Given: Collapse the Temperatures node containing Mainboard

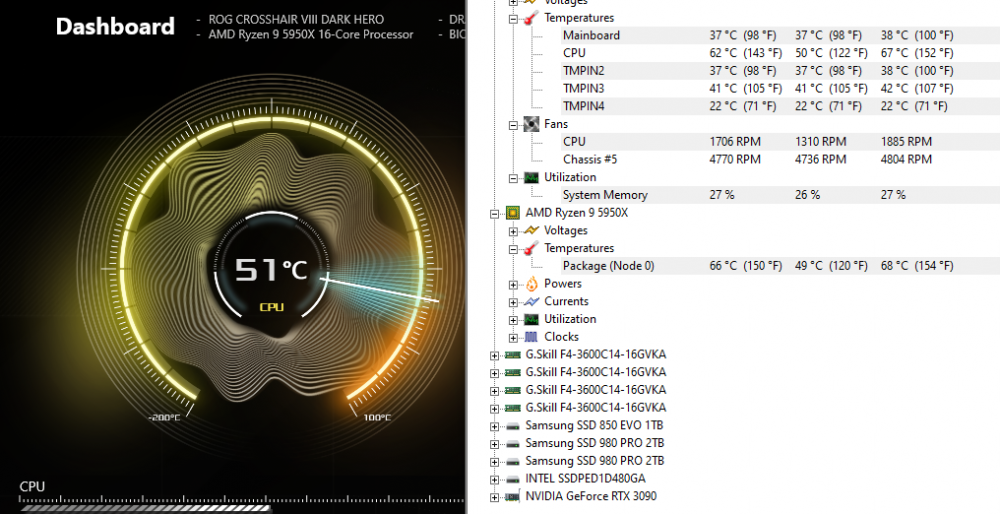Looking at the screenshot, I should coord(513,19).
